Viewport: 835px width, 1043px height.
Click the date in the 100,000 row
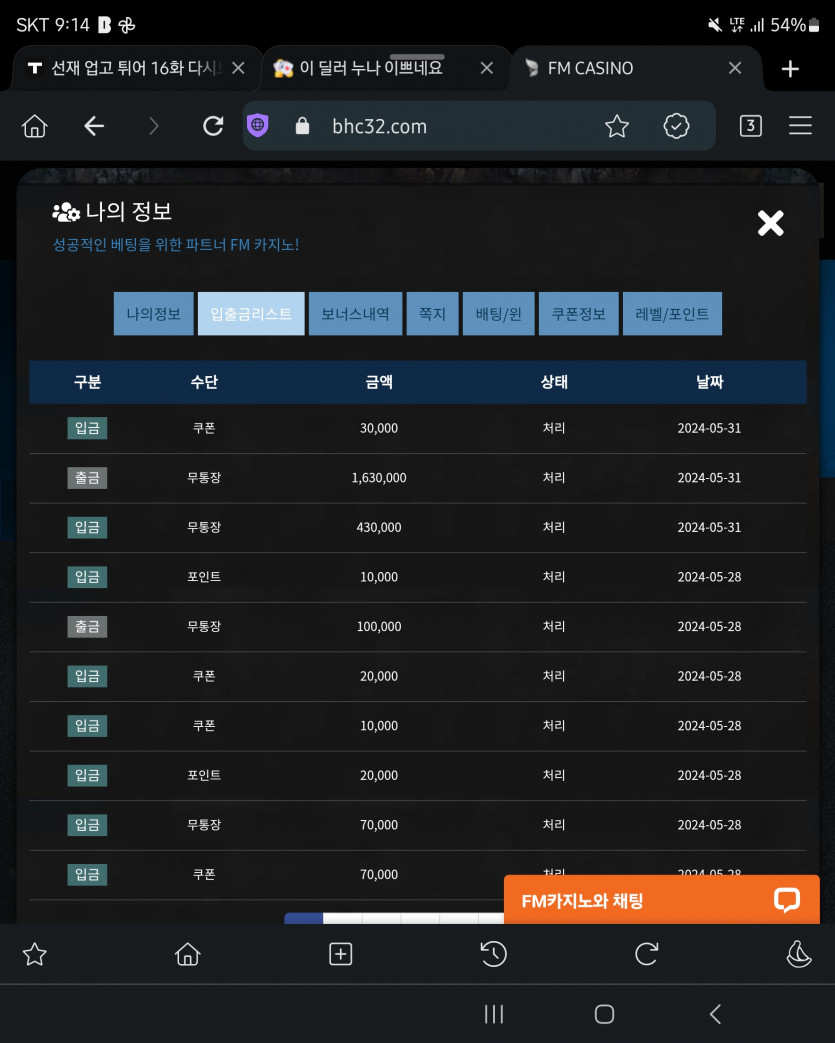coord(709,627)
